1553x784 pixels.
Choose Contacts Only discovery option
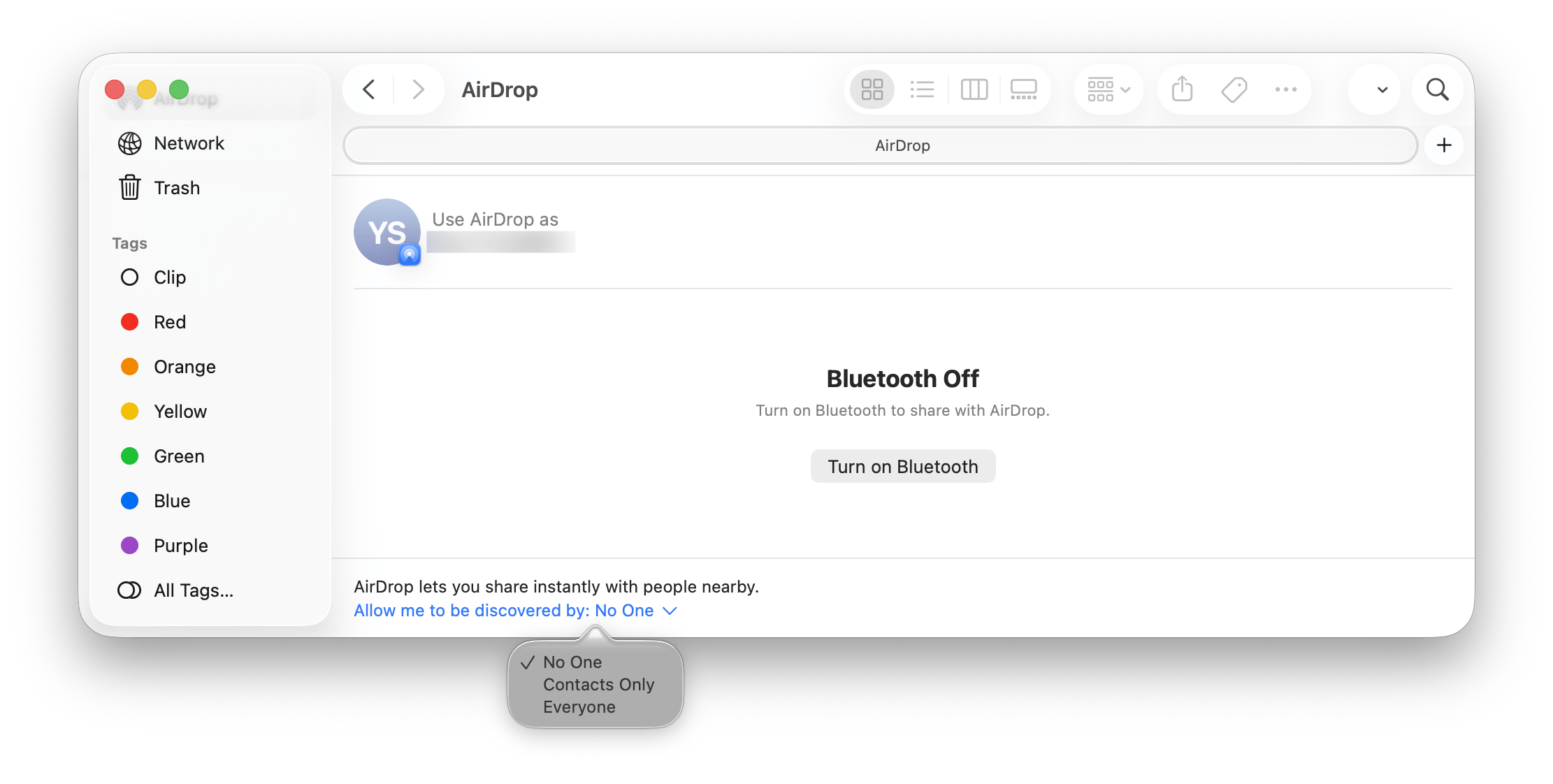click(x=598, y=684)
